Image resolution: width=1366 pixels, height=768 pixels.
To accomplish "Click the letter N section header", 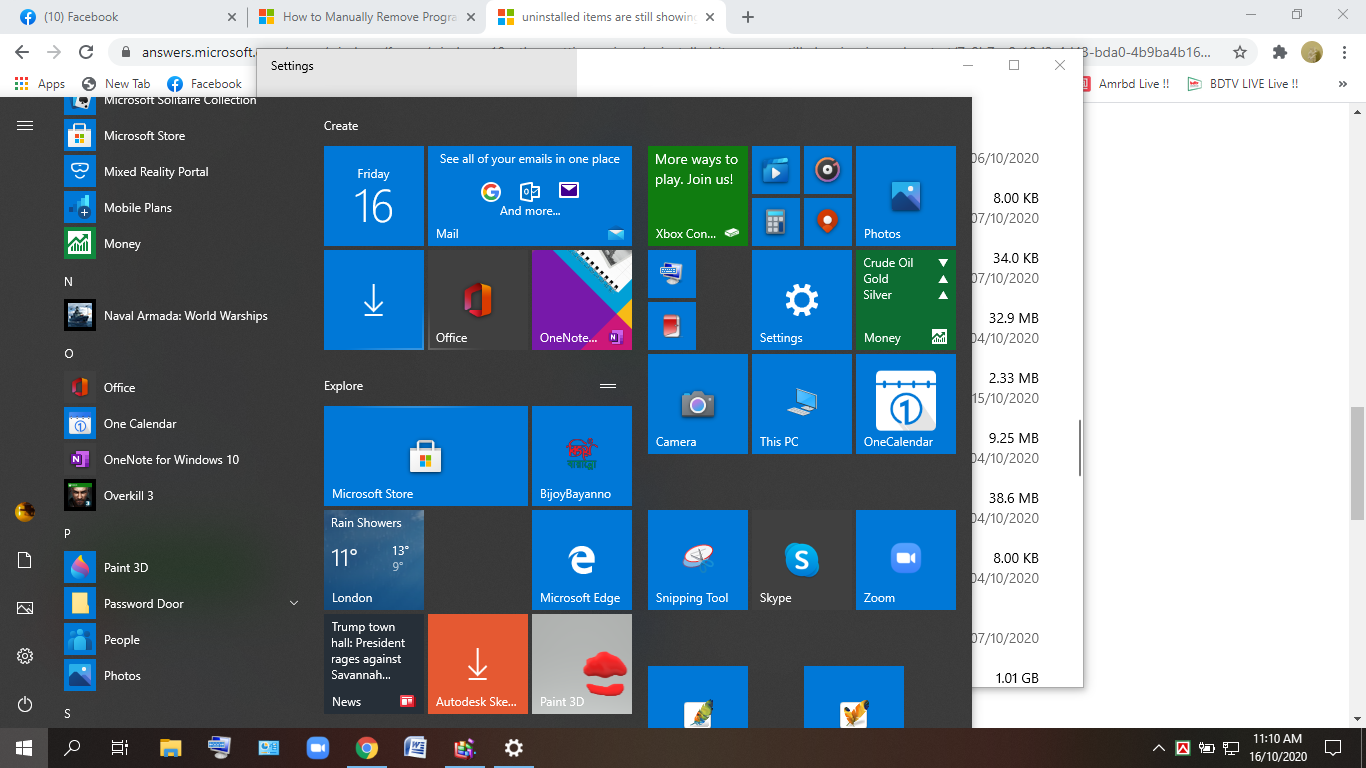I will pos(69,281).
